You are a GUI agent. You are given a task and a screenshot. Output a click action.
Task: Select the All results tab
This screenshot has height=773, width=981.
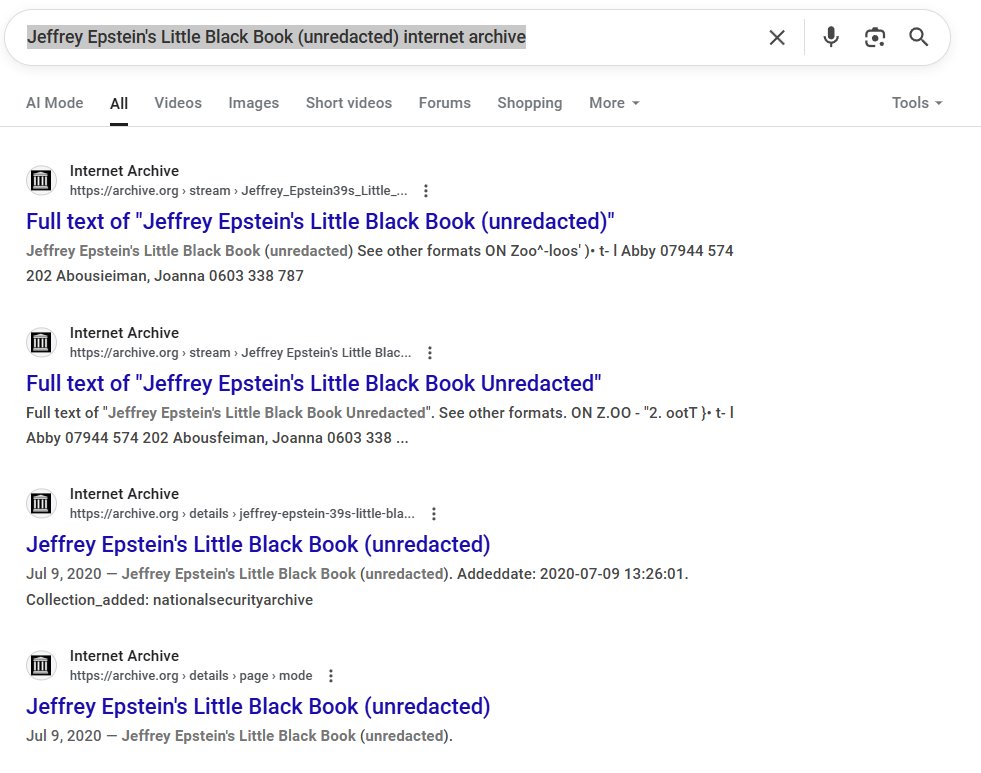point(119,104)
